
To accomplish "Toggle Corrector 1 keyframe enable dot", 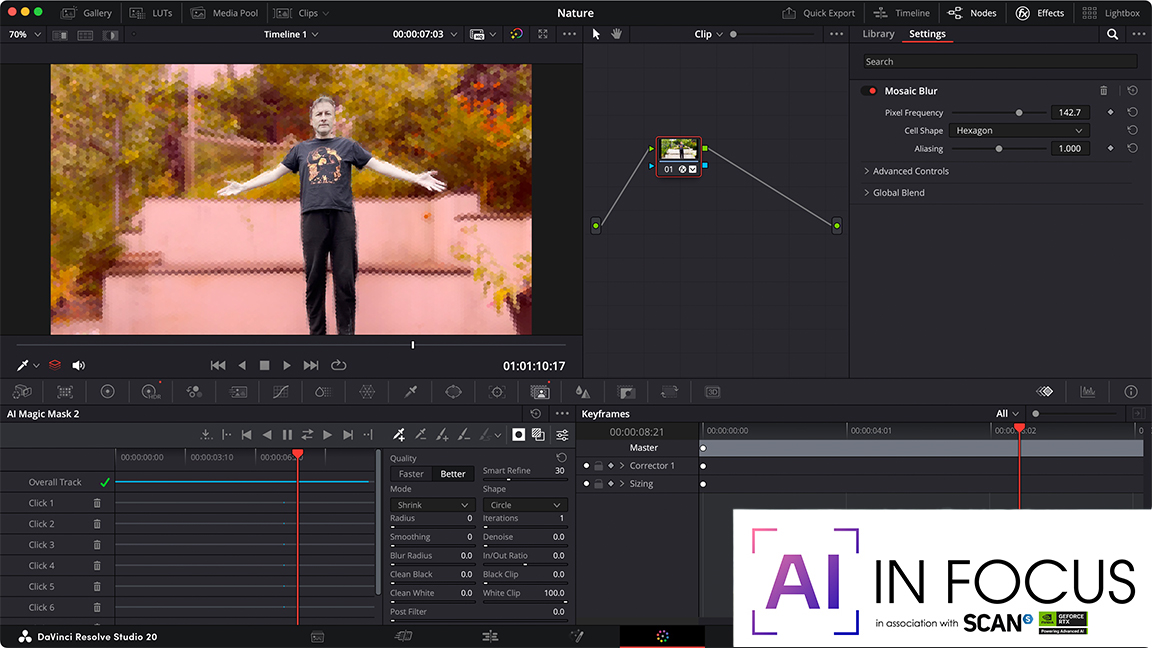I will 586,466.
